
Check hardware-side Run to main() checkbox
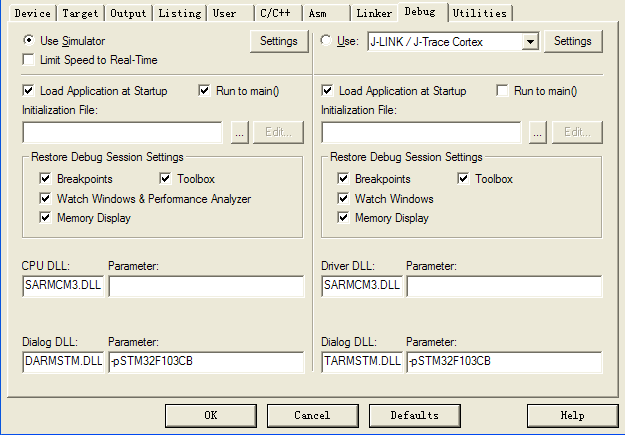[x=502, y=91]
